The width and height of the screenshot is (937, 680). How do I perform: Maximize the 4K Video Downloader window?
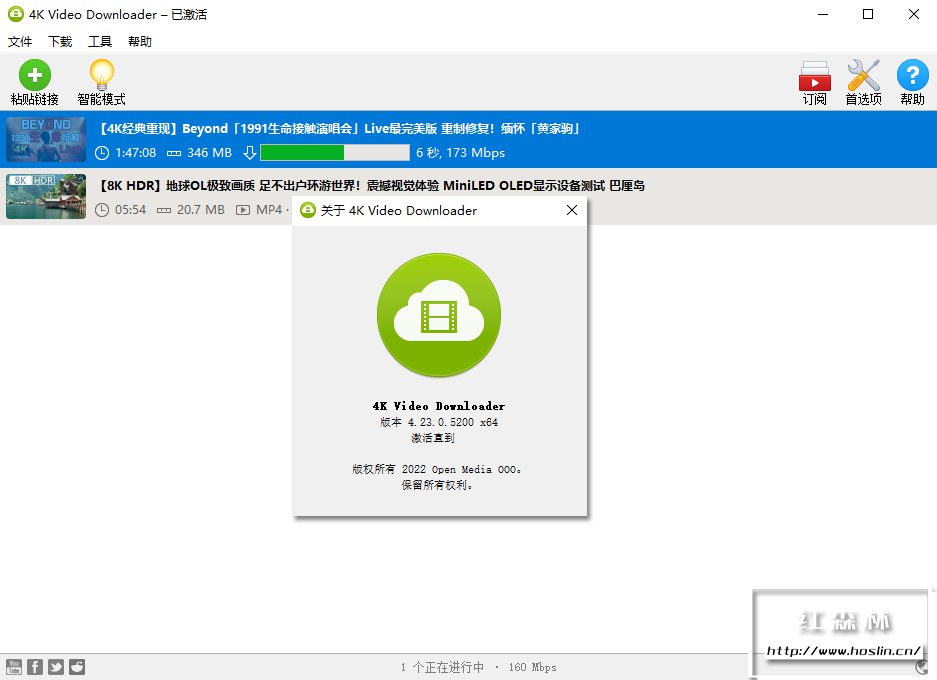pos(868,14)
